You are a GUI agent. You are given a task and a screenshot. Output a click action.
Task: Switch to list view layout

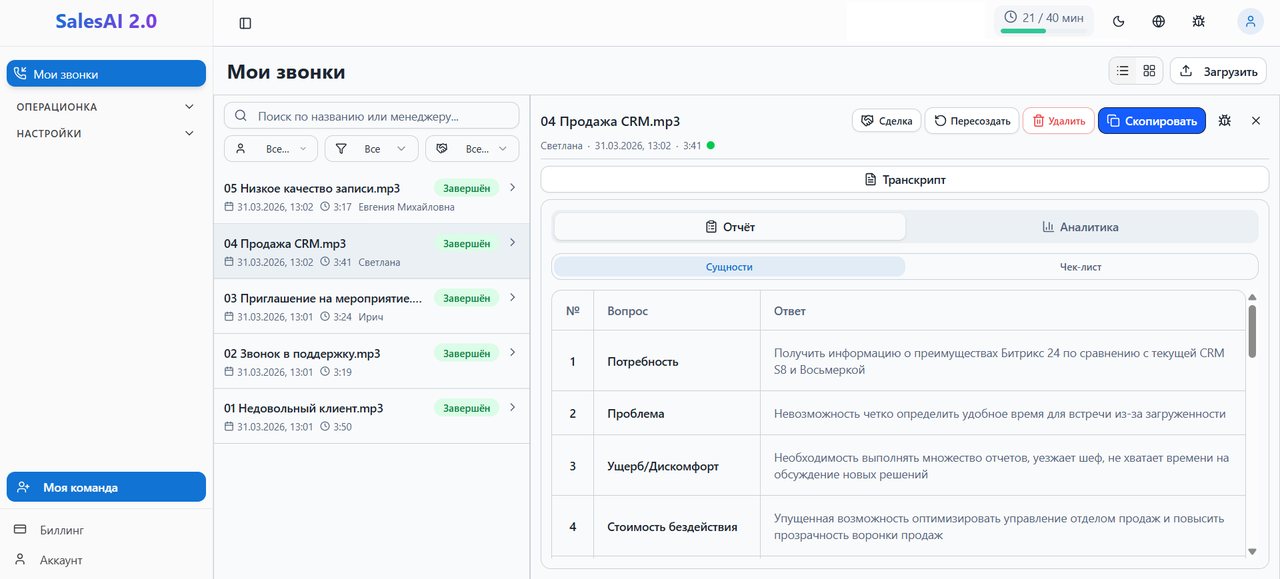click(1123, 71)
